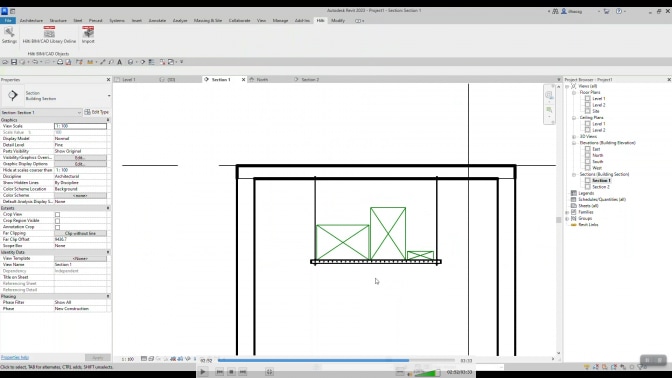Switch to the Modify ribbon tab
This screenshot has height=378, width=672.
338,21
